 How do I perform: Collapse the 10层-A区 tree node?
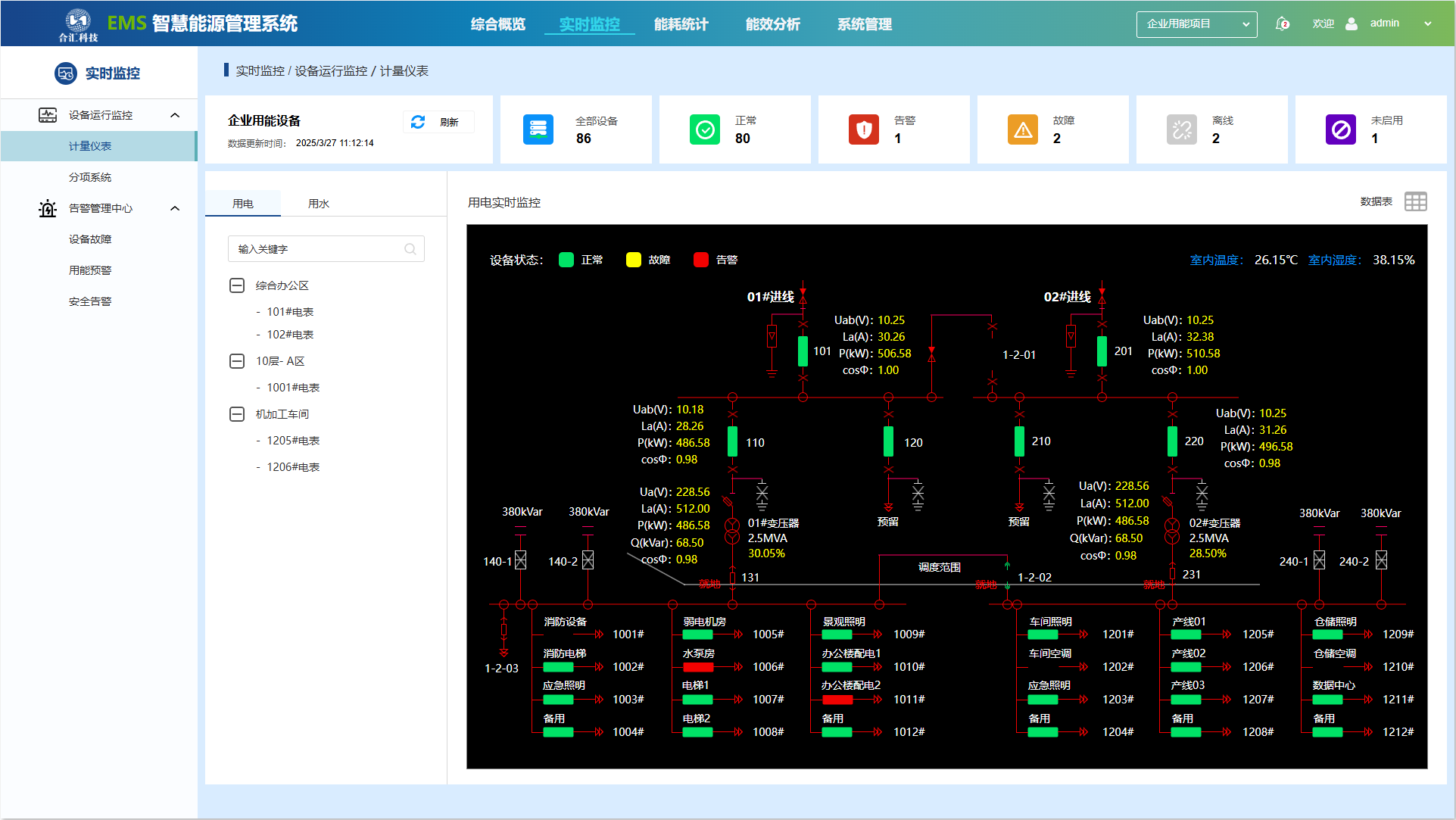click(237, 361)
